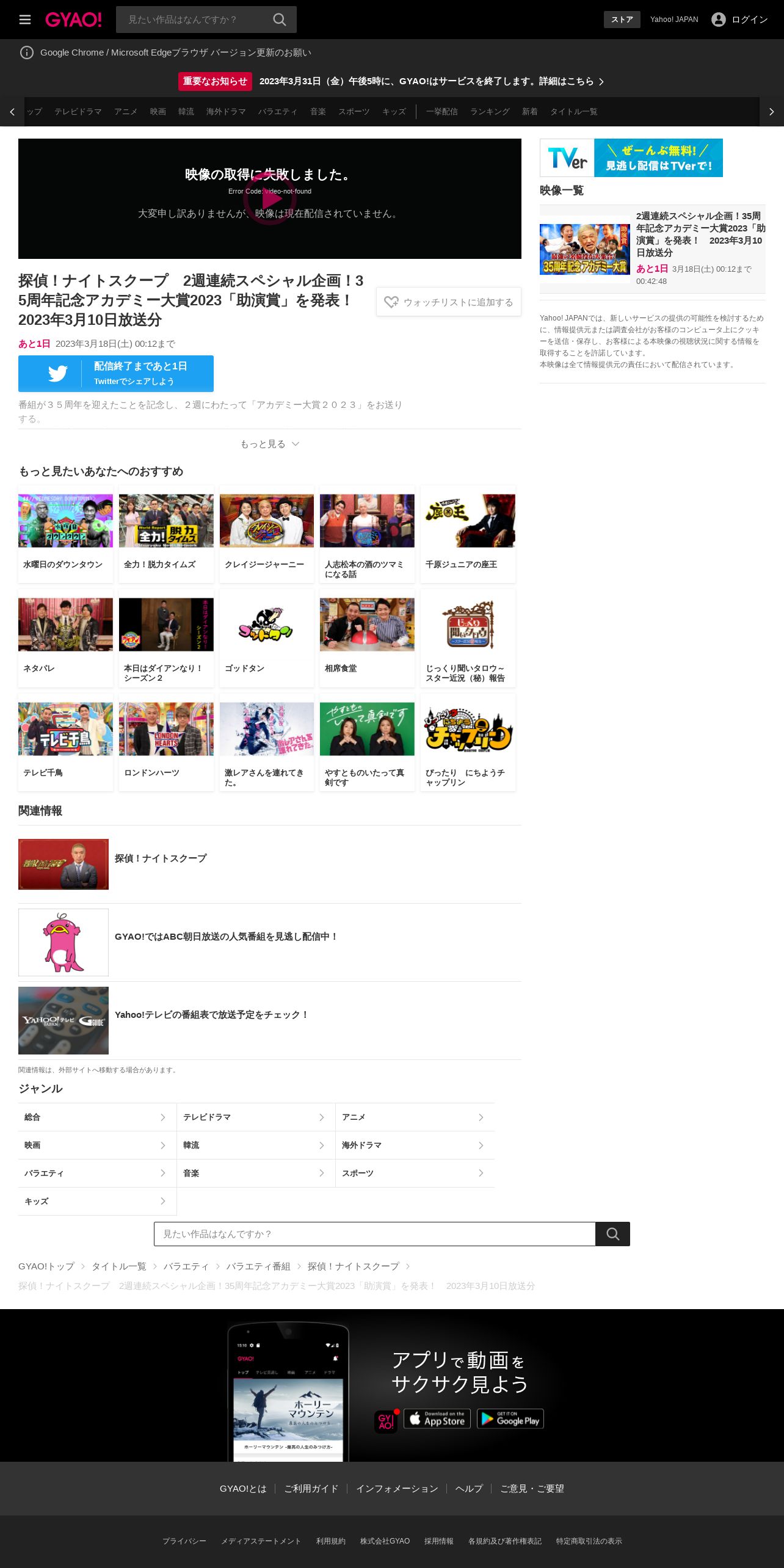Click the bottom search magnifier button

pyautogui.click(x=613, y=1234)
